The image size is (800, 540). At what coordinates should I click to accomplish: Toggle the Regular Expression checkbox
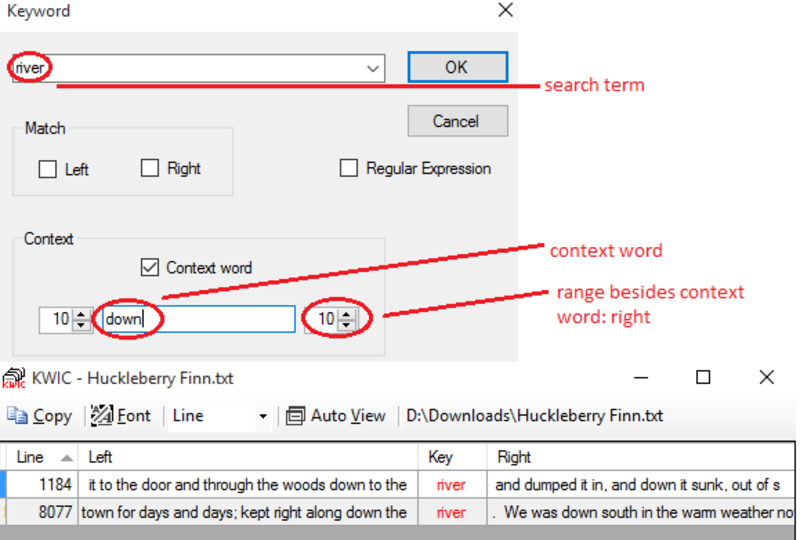pos(348,168)
